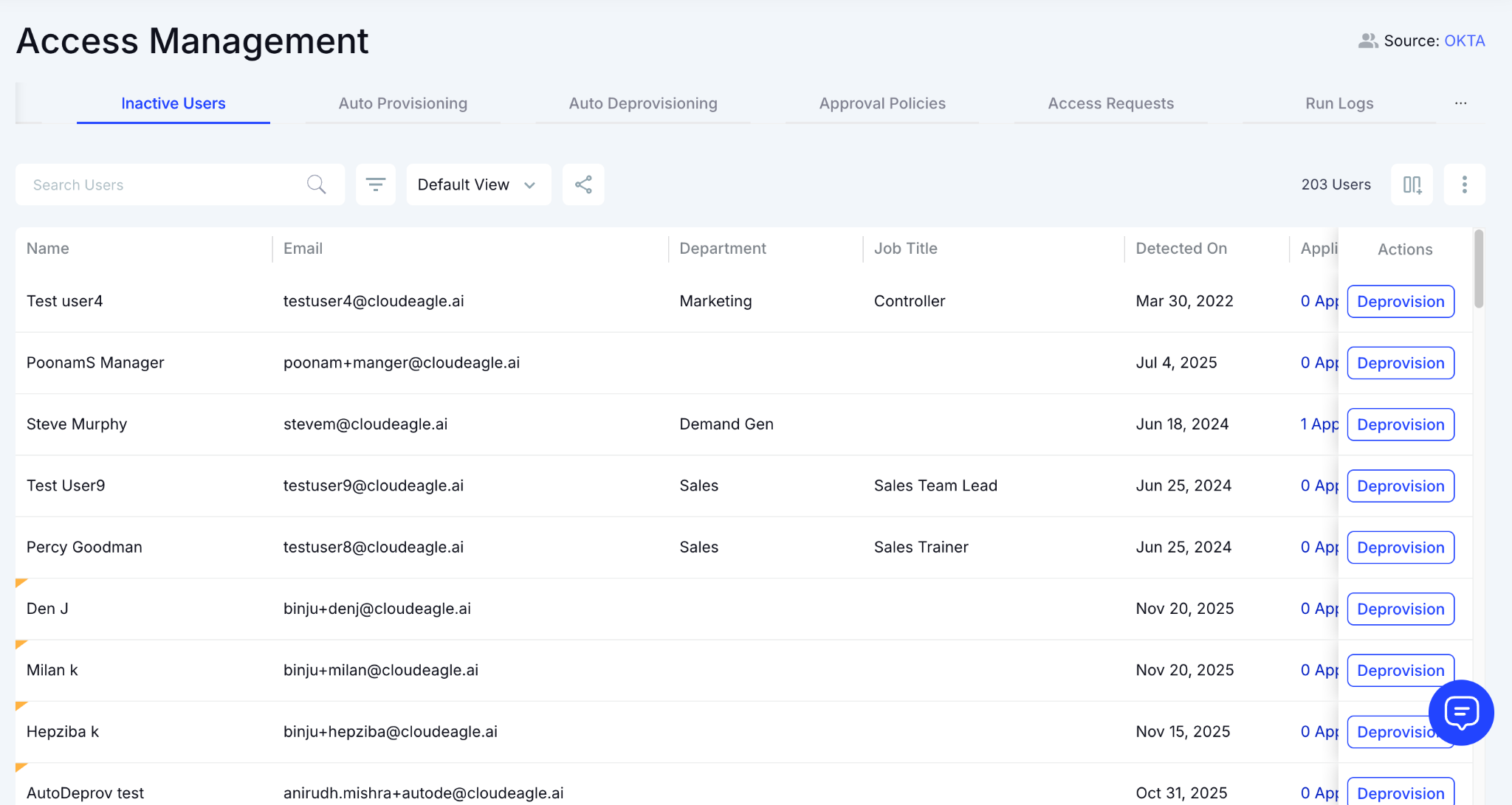Open the Approval Policies tab
Screen dimensions: 1512x805
click(882, 103)
